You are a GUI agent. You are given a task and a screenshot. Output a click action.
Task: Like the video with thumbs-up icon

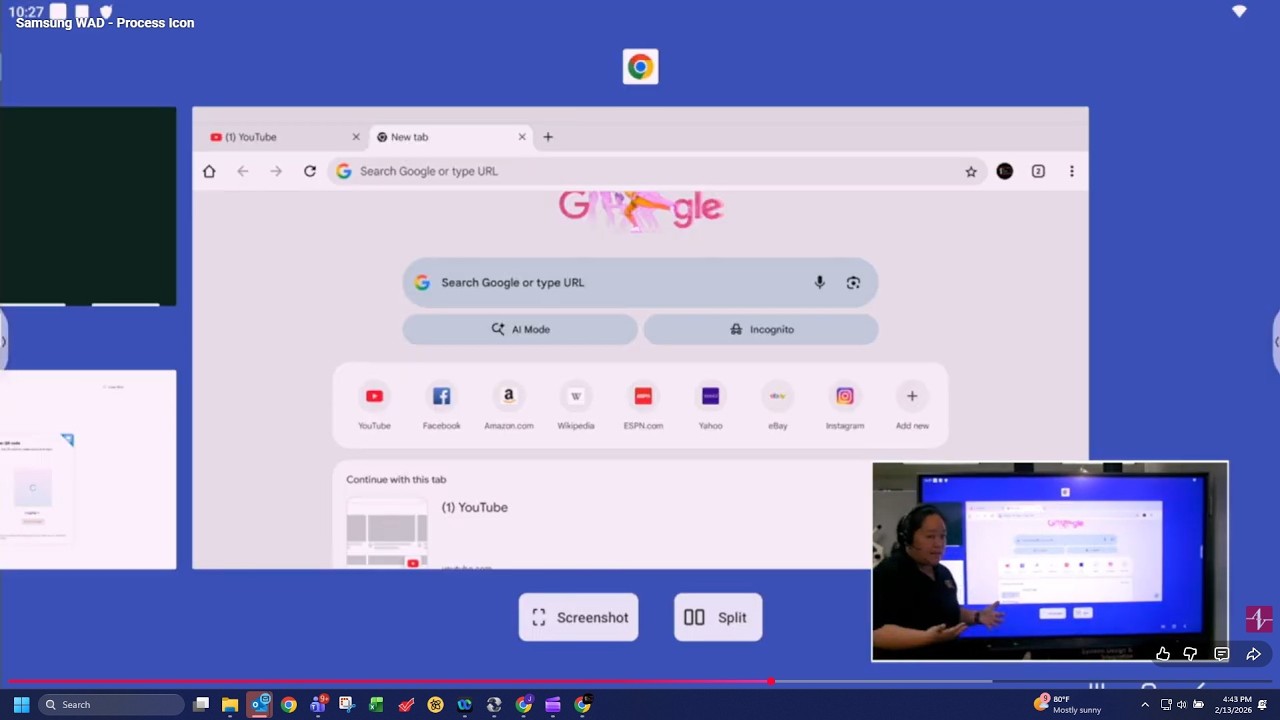click(1163, 654)
